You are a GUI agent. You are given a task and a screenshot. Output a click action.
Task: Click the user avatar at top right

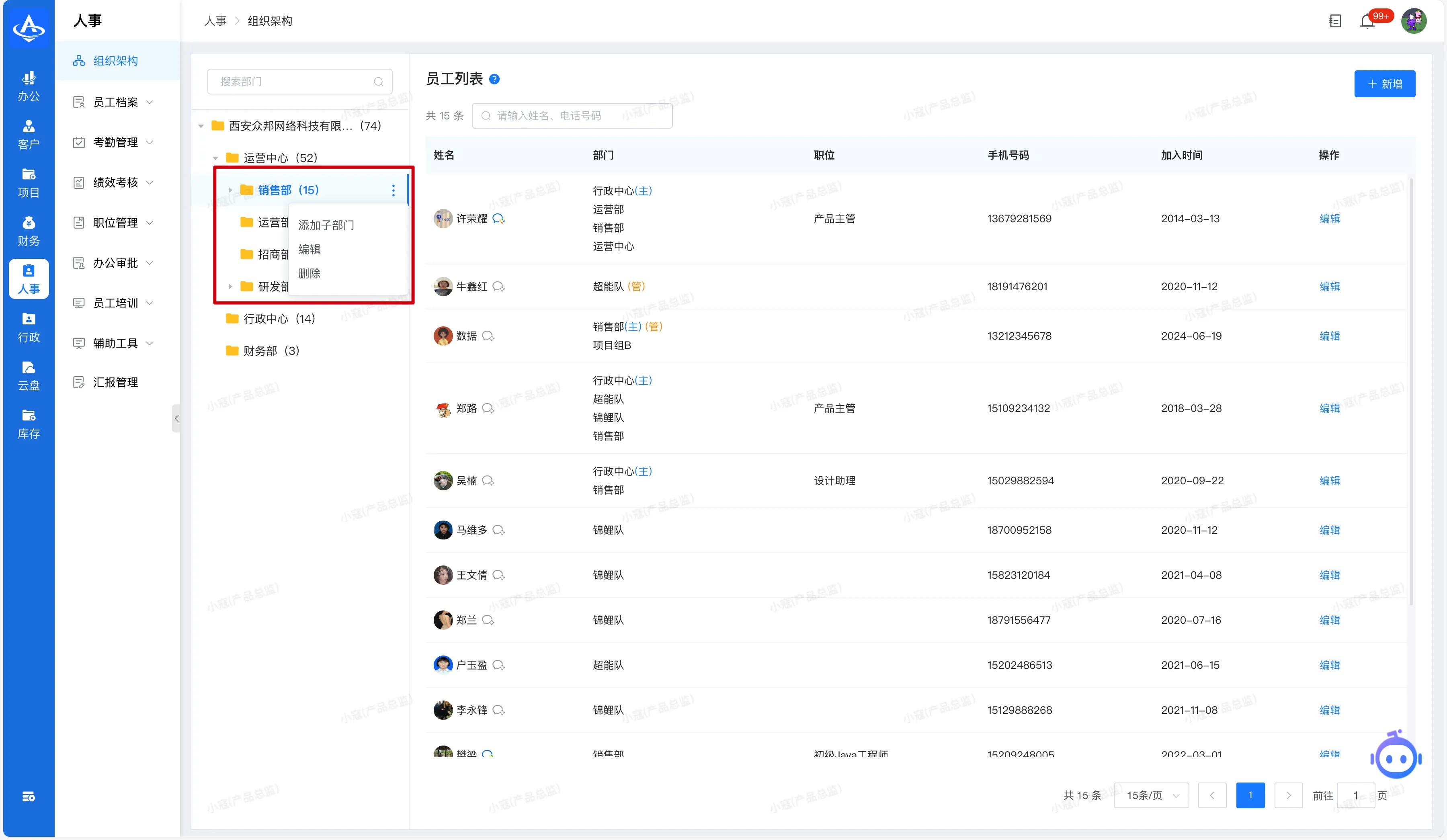point(1413,21)
